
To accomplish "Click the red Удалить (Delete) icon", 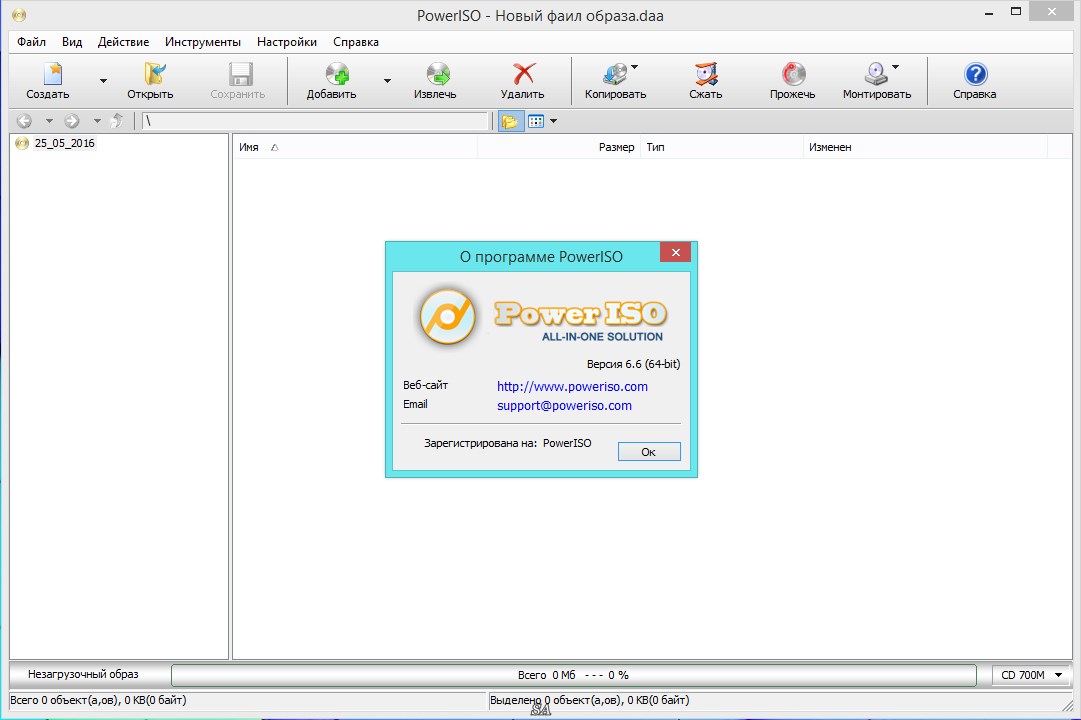I will [x=524, y=74].
